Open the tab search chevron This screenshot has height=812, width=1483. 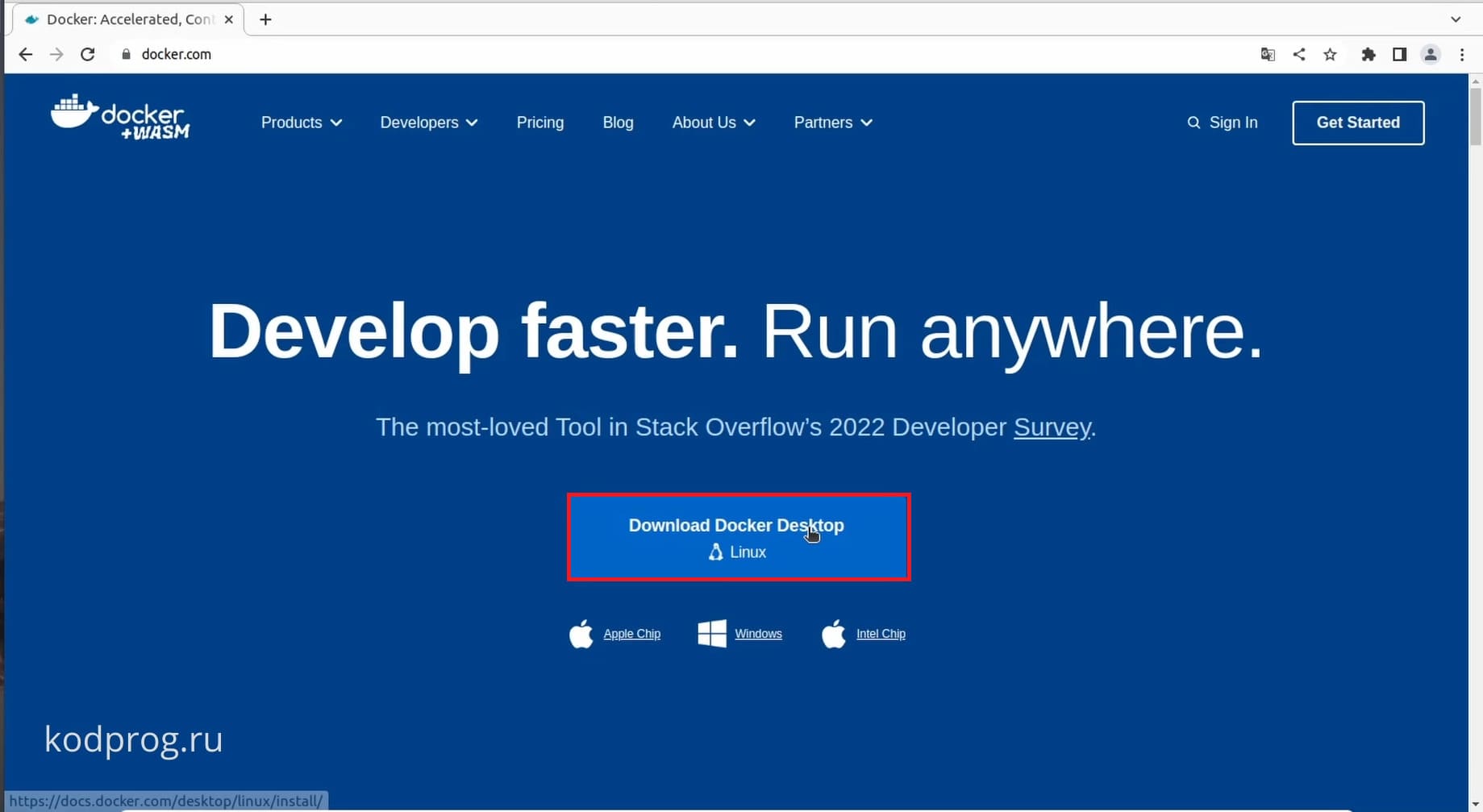point(1456,19)
